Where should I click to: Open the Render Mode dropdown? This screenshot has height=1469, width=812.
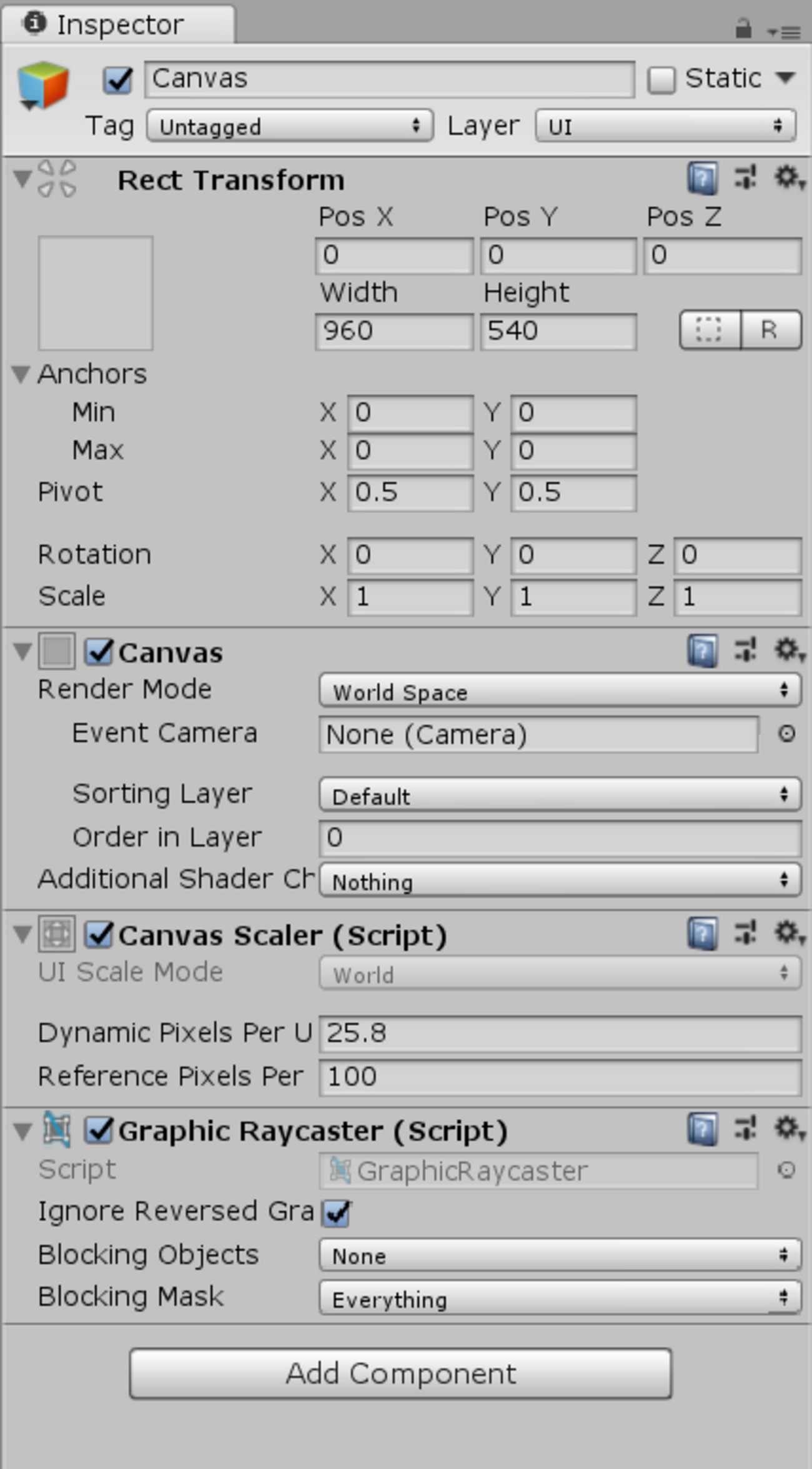pos(559,691)
